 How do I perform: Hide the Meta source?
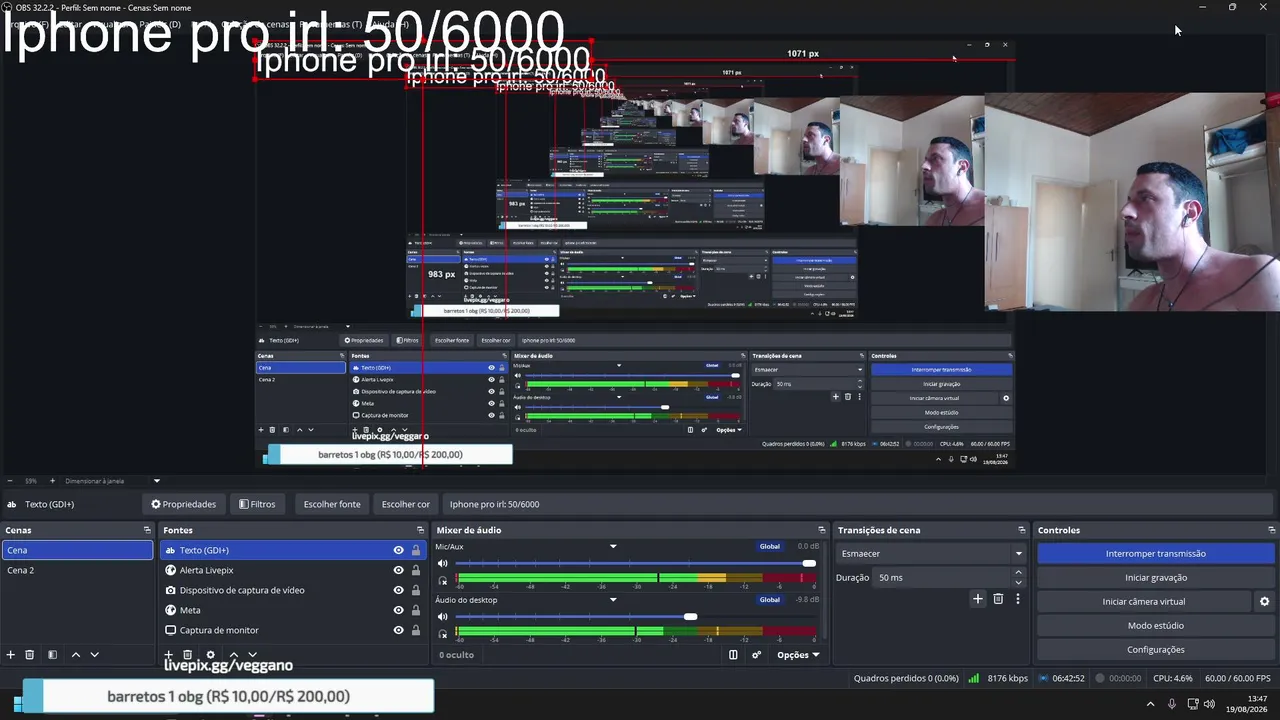(x=398, y=610)
